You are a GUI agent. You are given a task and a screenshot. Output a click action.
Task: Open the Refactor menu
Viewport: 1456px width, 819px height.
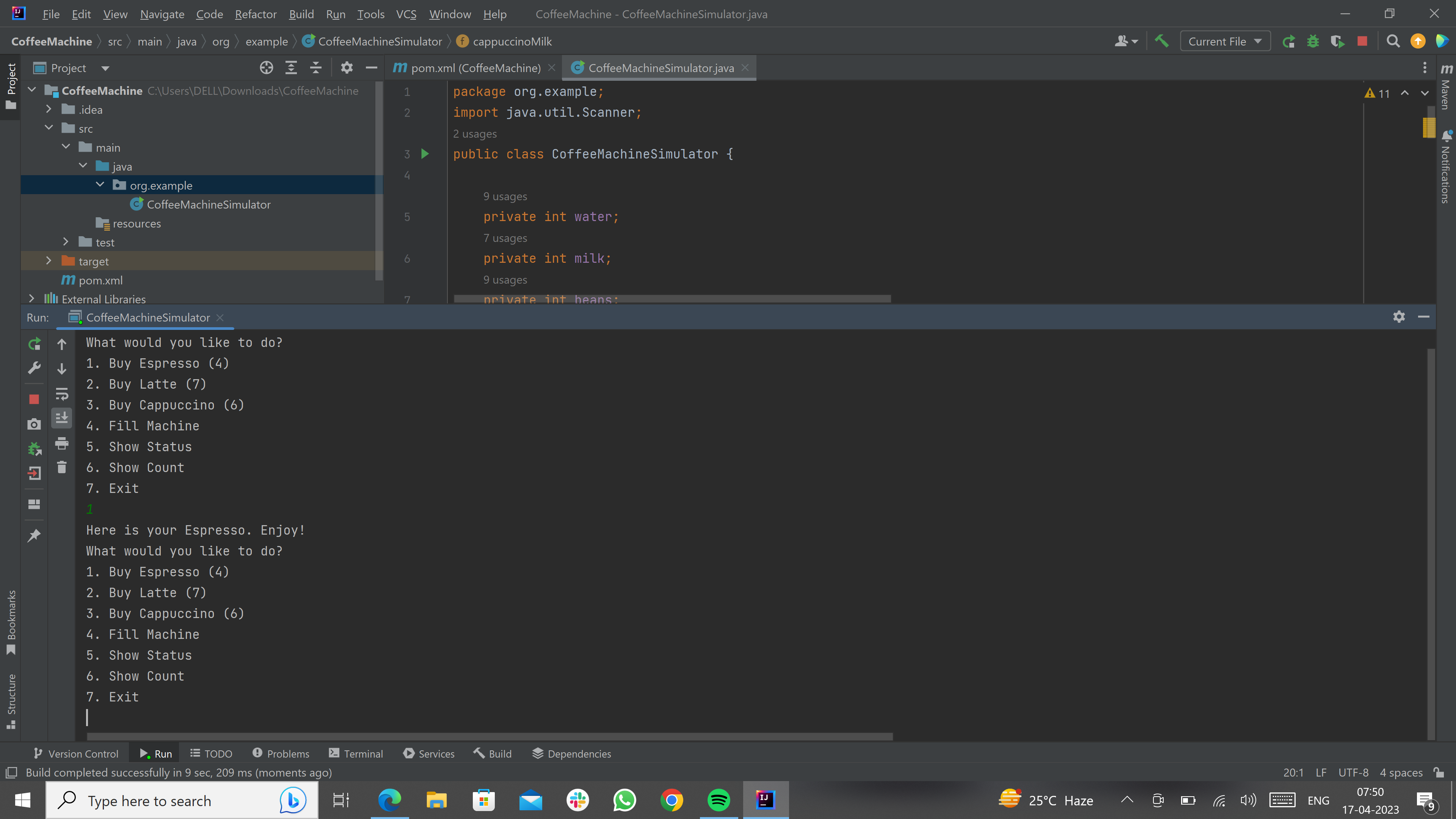pos(256,14)
